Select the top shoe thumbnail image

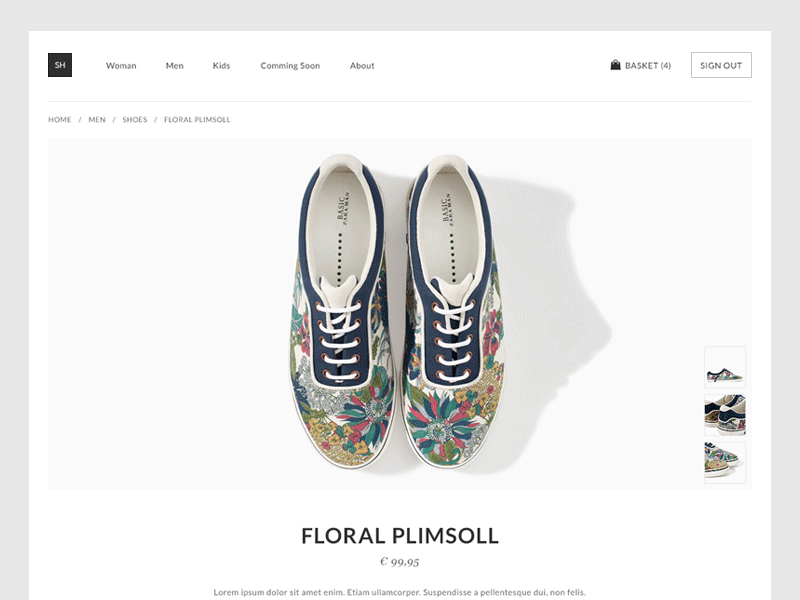click(x=725, y=367)
